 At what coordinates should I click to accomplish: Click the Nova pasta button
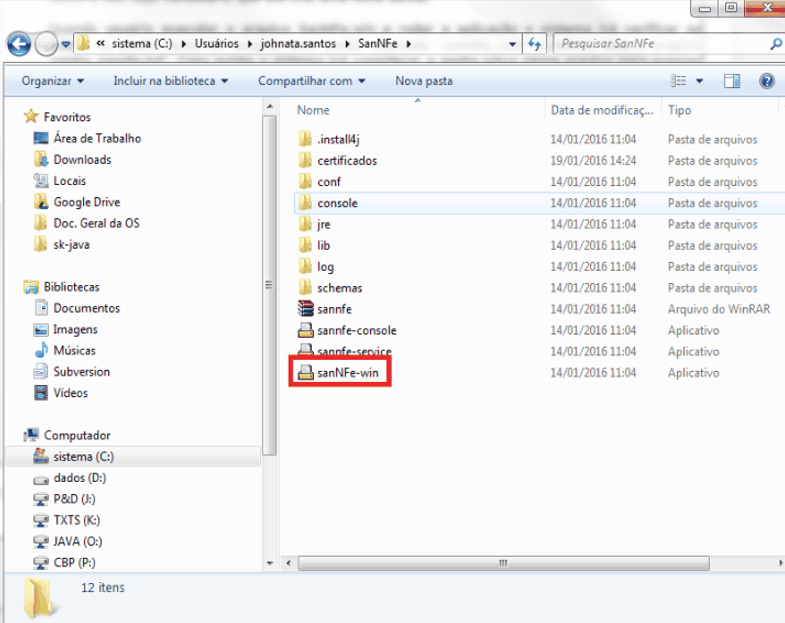click(x=424, y=81)
